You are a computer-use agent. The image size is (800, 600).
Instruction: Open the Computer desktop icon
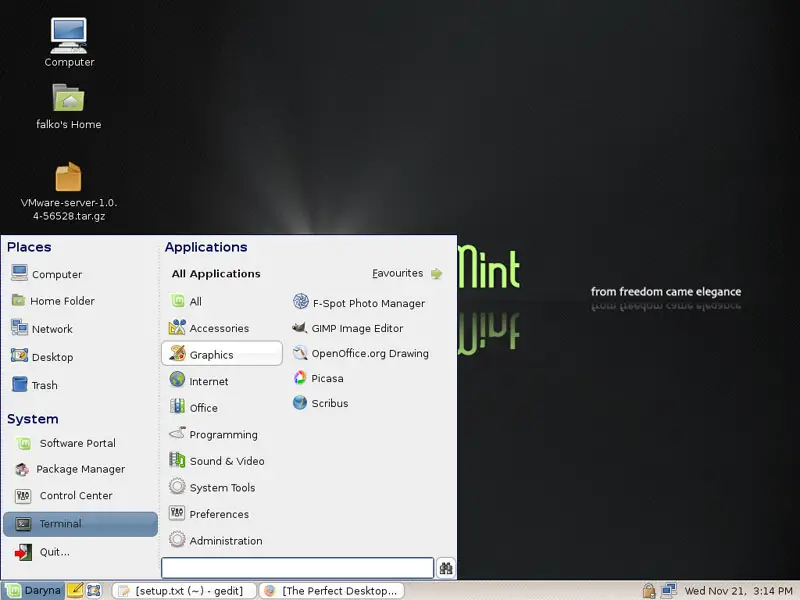point(69,43)
